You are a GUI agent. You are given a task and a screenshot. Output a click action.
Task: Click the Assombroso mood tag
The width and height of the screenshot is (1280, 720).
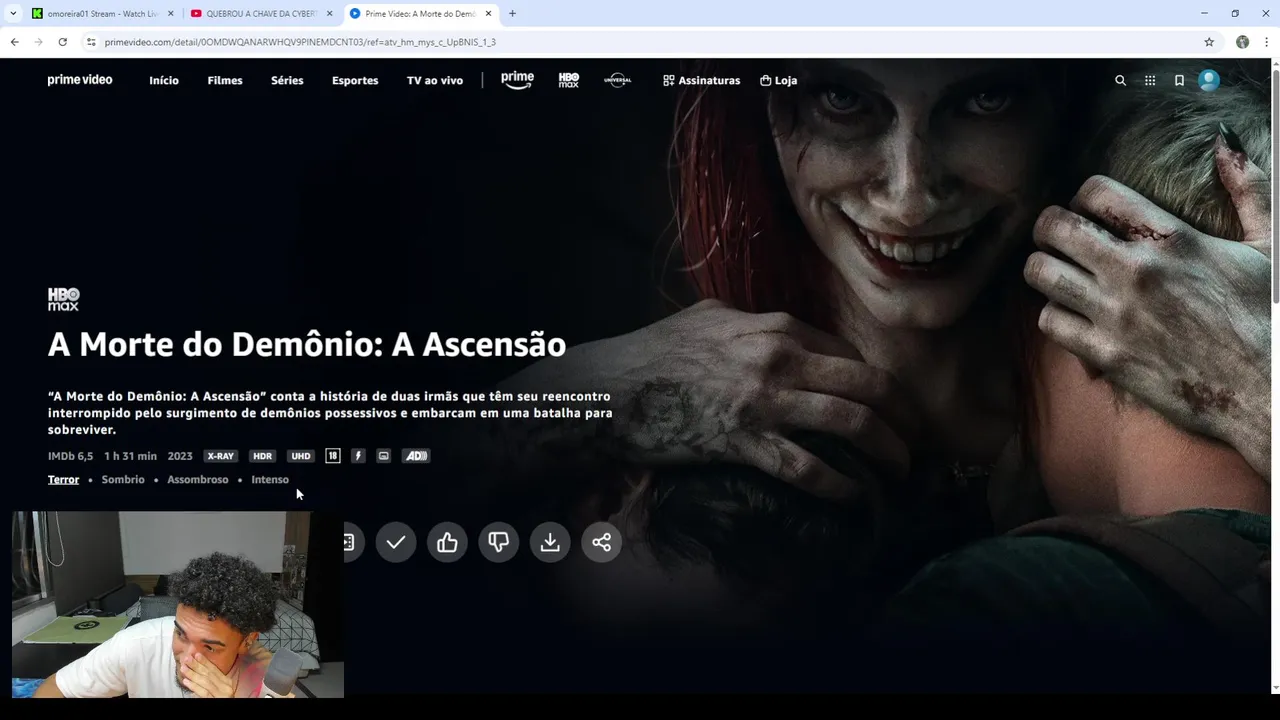pyautogui.click(x=198, y=480)
